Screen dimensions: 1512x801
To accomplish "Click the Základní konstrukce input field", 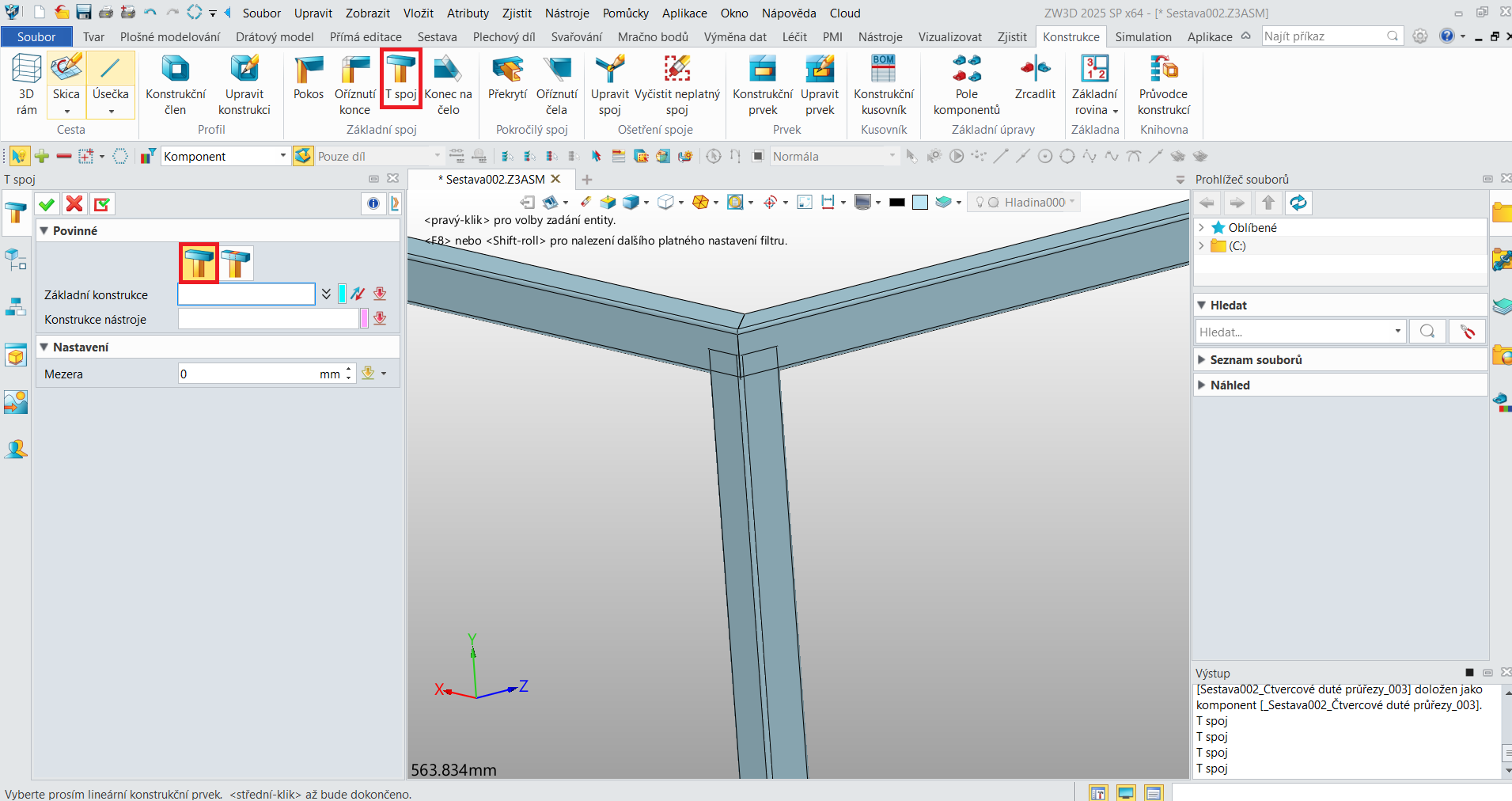I will [x=246, y=294].
